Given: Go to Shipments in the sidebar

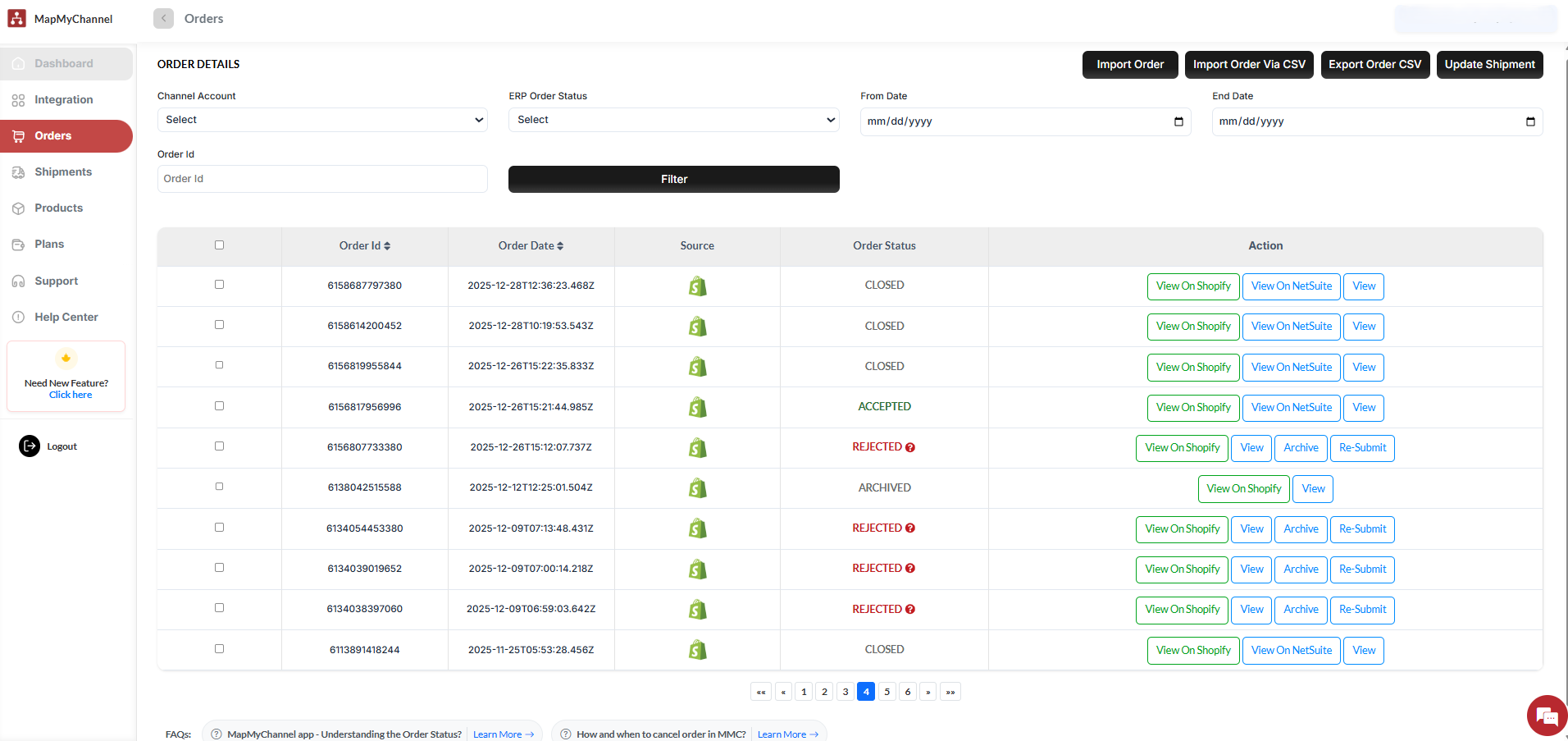Looking at the screenshot, I should (63, 172).
